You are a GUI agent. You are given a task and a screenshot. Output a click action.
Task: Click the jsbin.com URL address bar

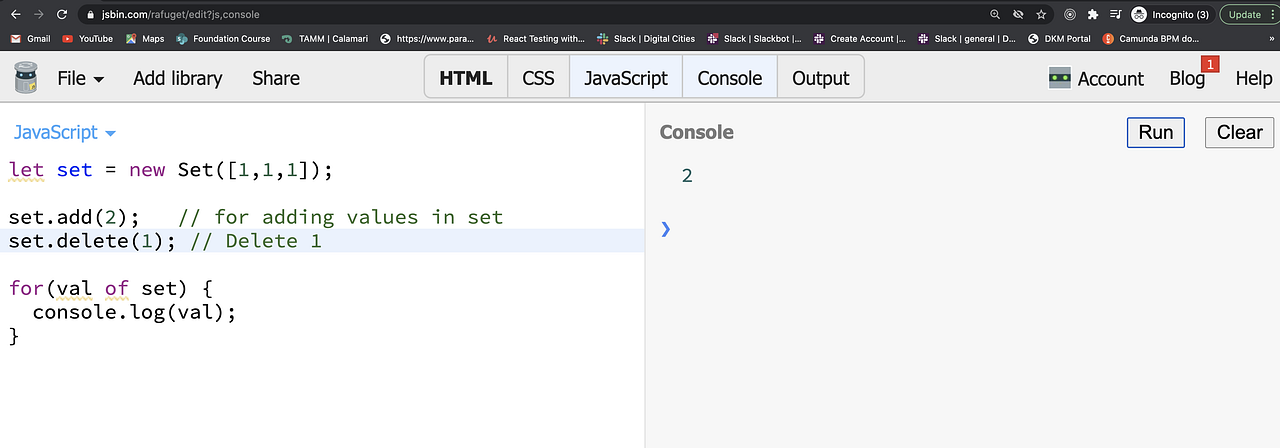[x=538, y=15]
